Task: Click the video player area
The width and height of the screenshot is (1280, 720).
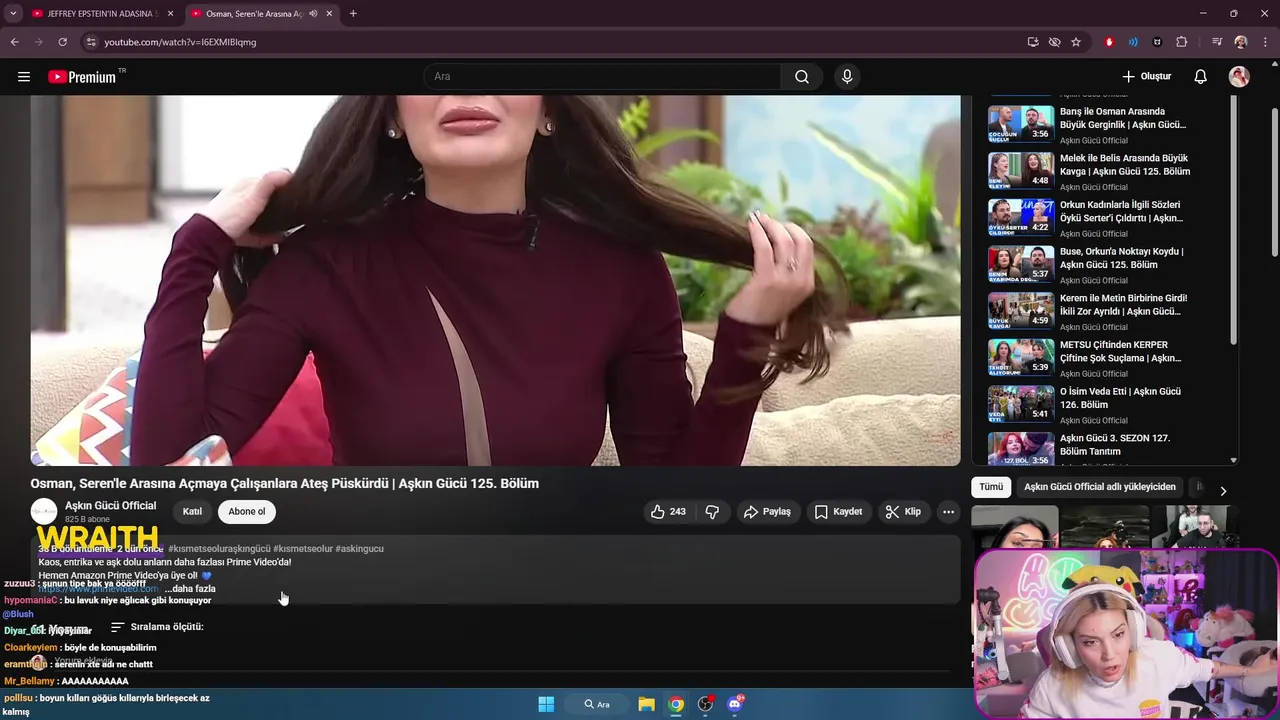Action: pos(495,280)
